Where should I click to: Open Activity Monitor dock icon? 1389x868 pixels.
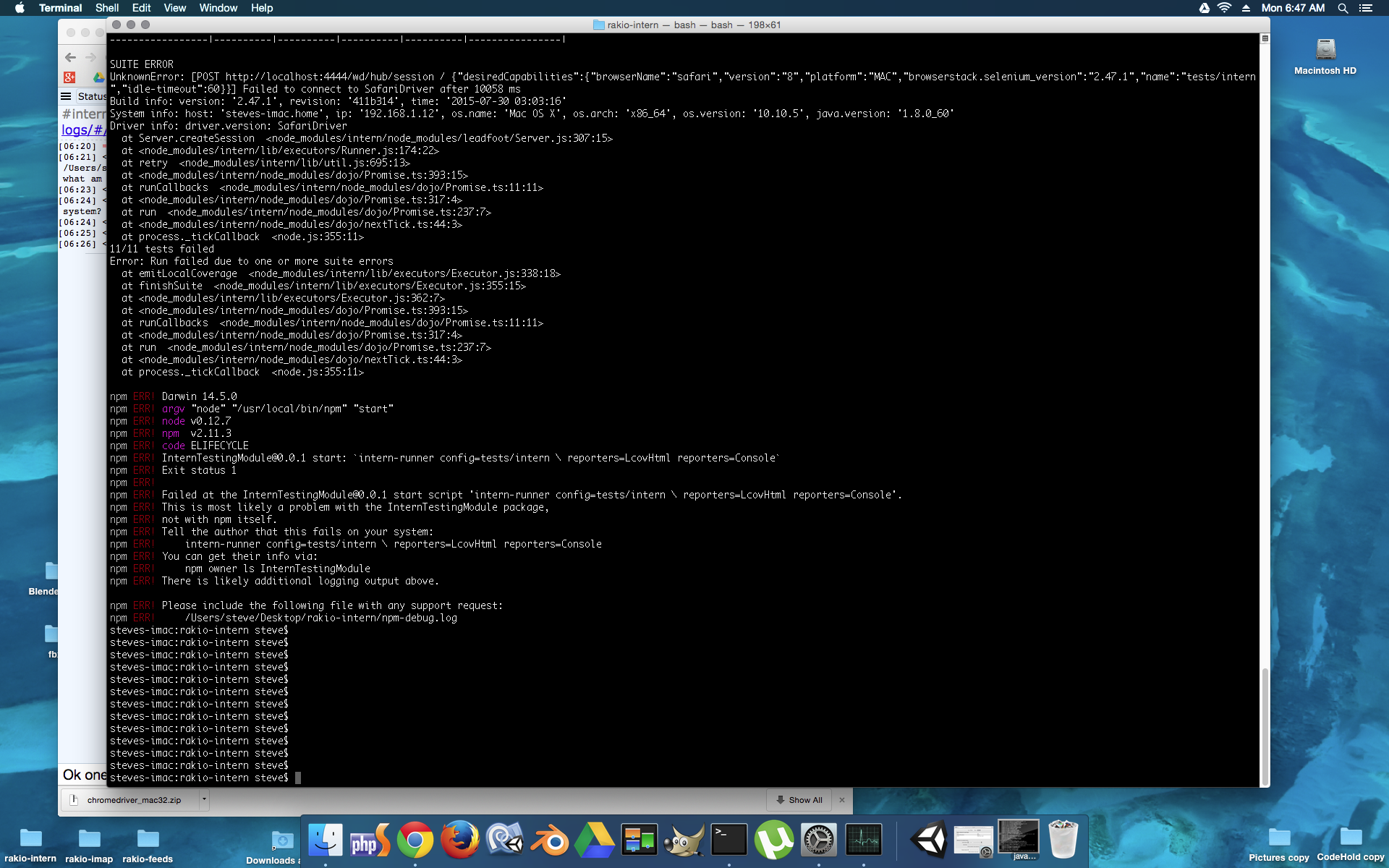tap(864, 840)
